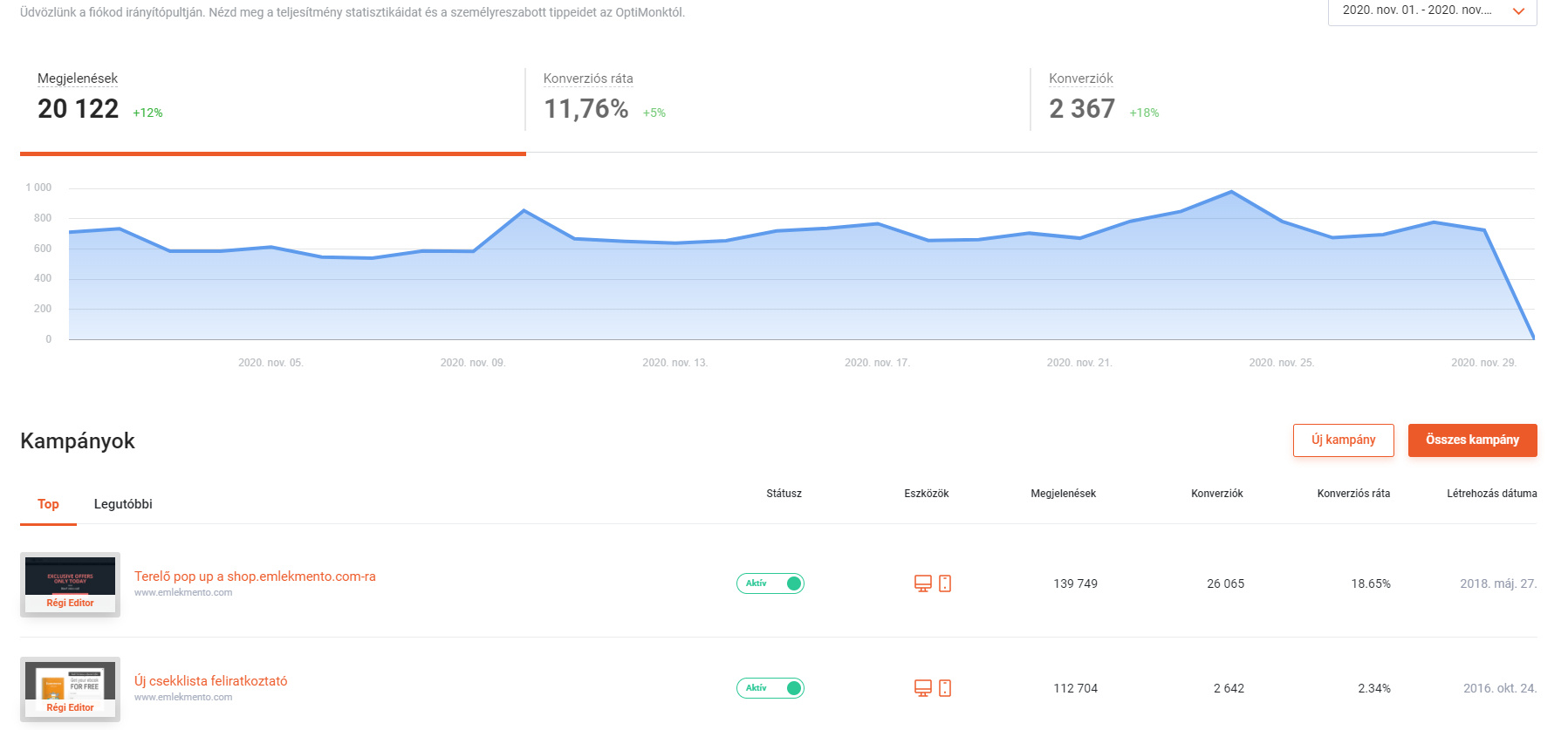Click the Új kampány button

(1343, 440)
